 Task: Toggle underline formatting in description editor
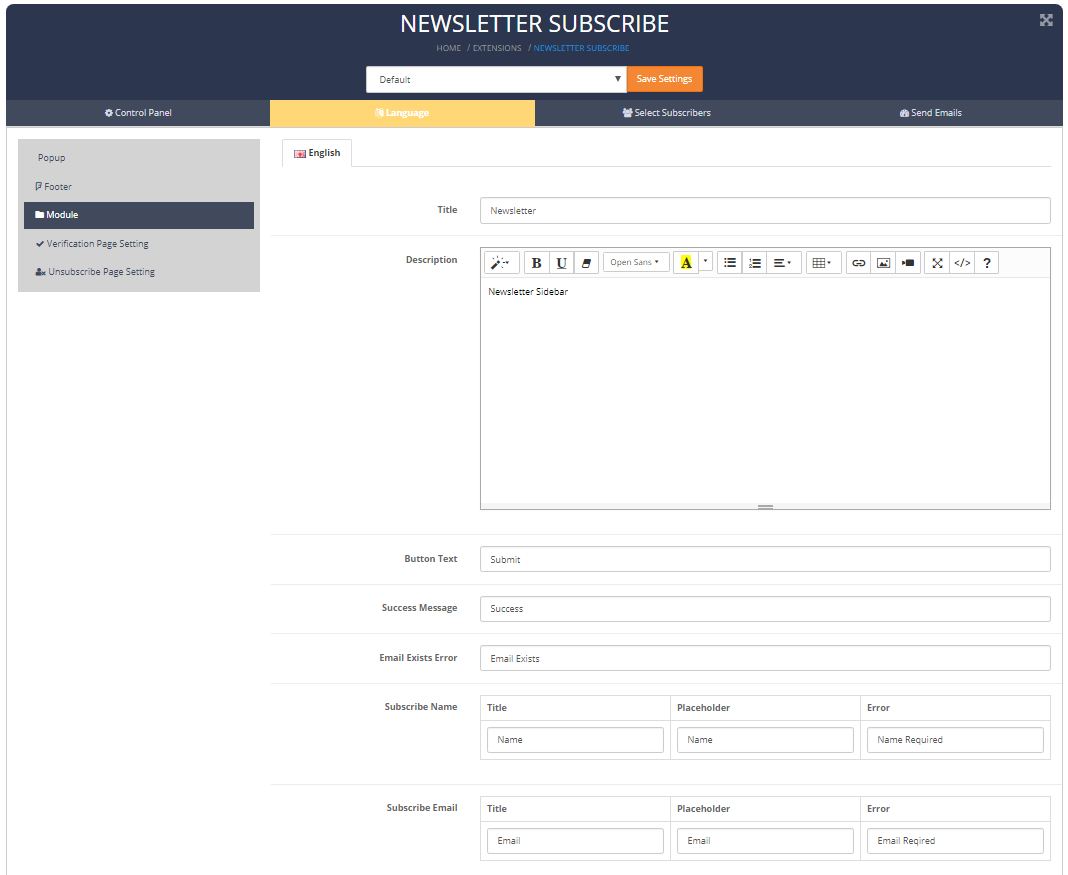(561, 263)
